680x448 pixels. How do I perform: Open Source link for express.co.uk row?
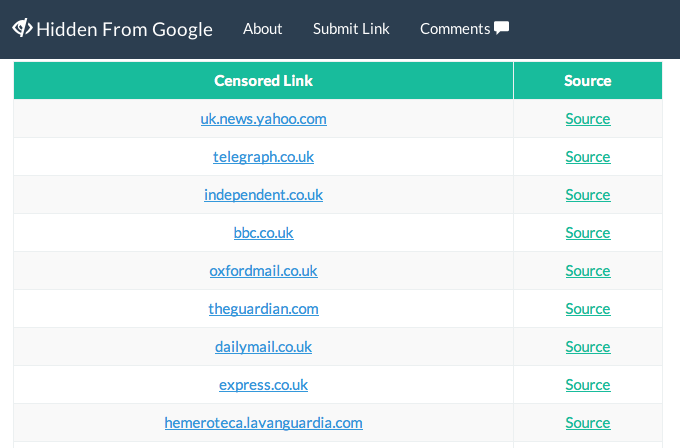coord(588,385)
